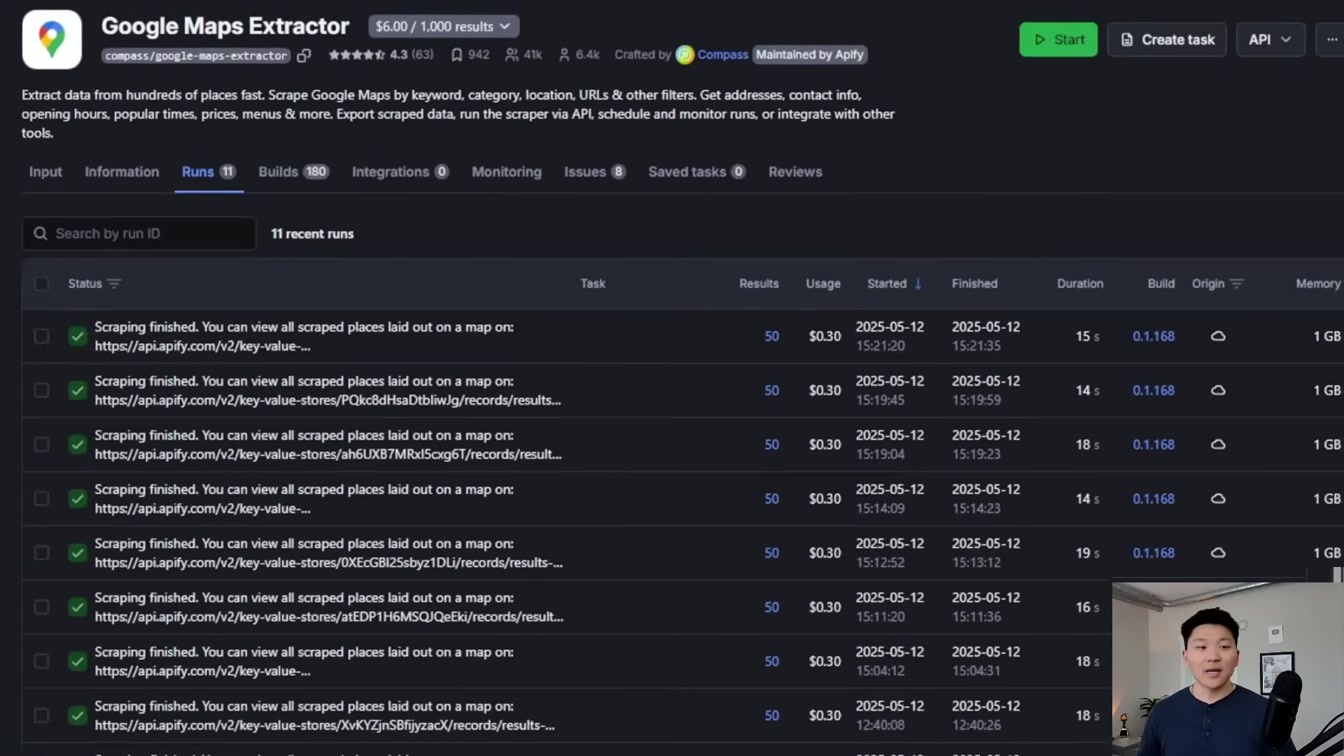Image resolution: width=1344 pixels, height=756 pixels.
Task: Select the run started at 15:14:09
Action: click(x=41, y=498)
